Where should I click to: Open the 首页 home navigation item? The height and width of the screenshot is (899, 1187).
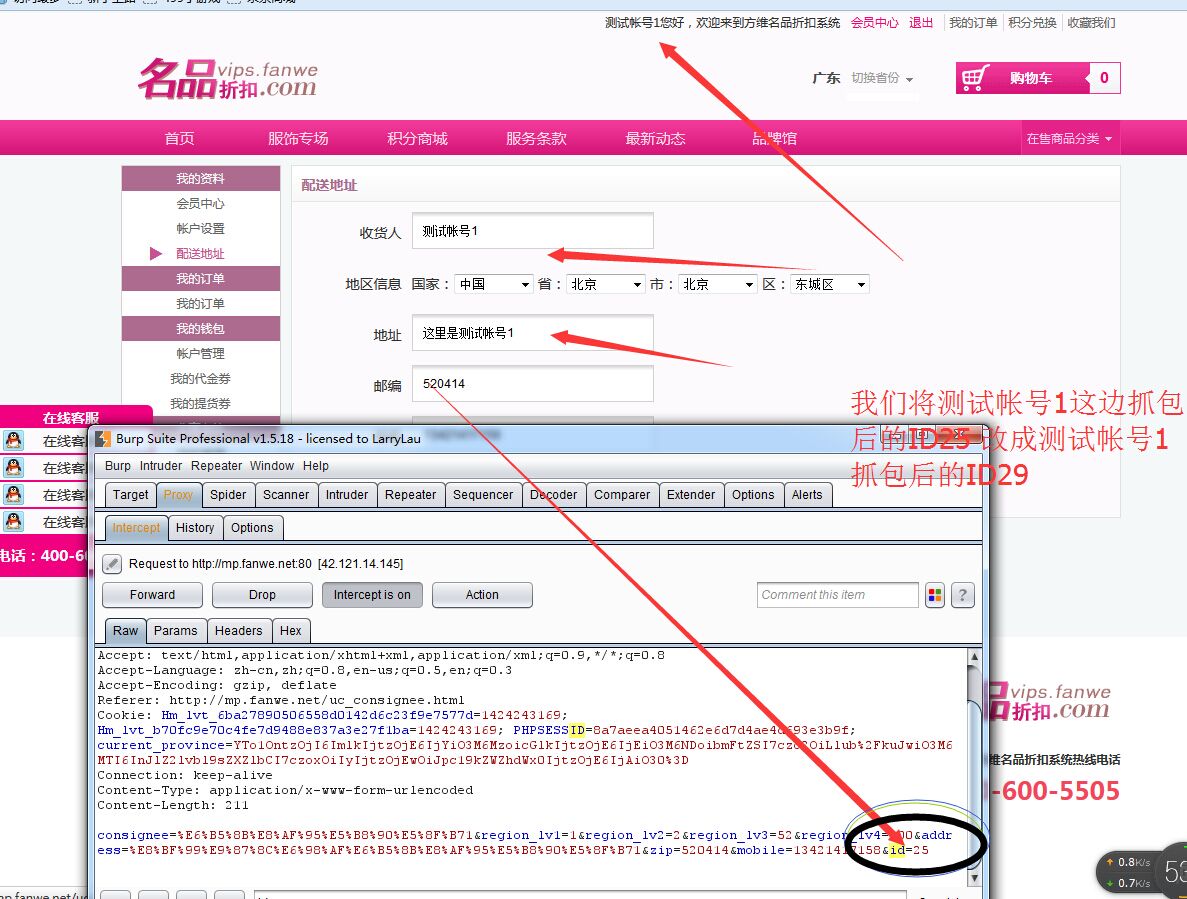click(x=179, y=138)
